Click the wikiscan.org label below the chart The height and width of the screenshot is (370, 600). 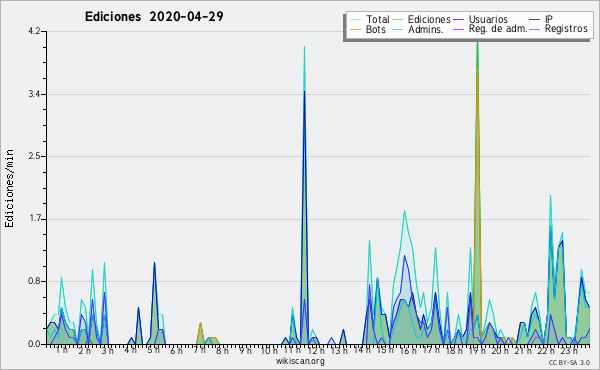(x=300, y=361)
